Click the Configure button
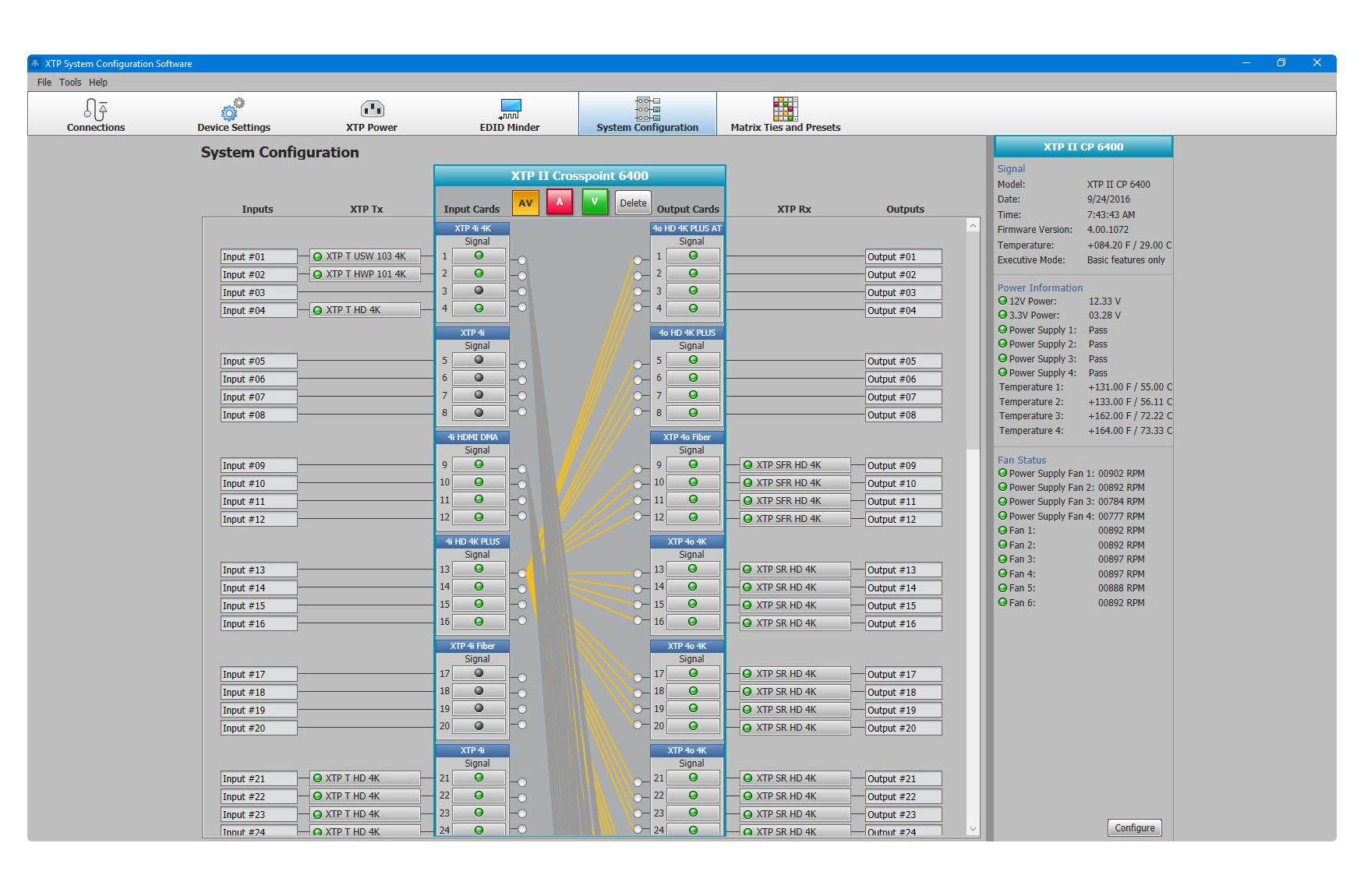Viewport: 1364px width, 896px height. (1134, 827)
